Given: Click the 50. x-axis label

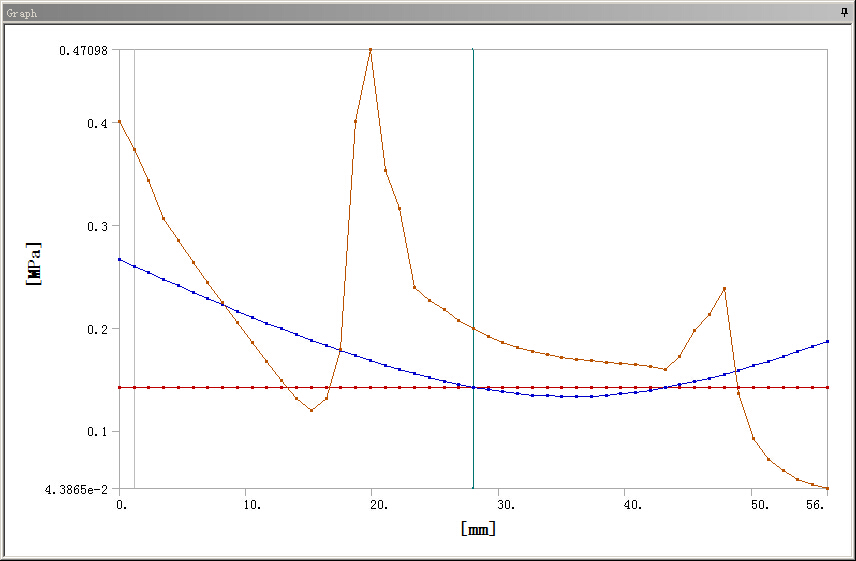Looking at the screenshot, I should 759,505.
